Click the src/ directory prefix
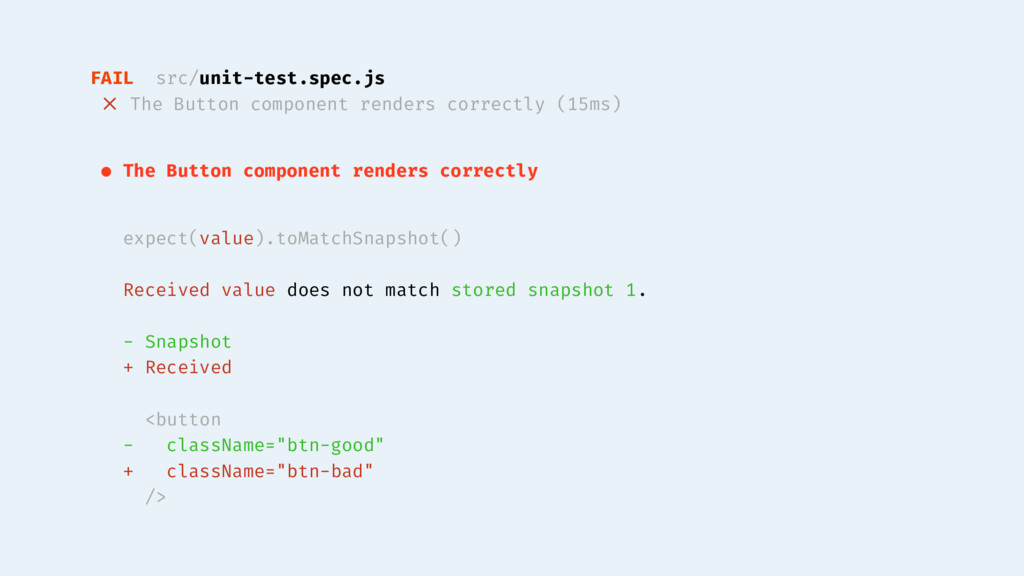This screenshot has width=1024, height=576. pyautogui.click(x=177, y=79)
